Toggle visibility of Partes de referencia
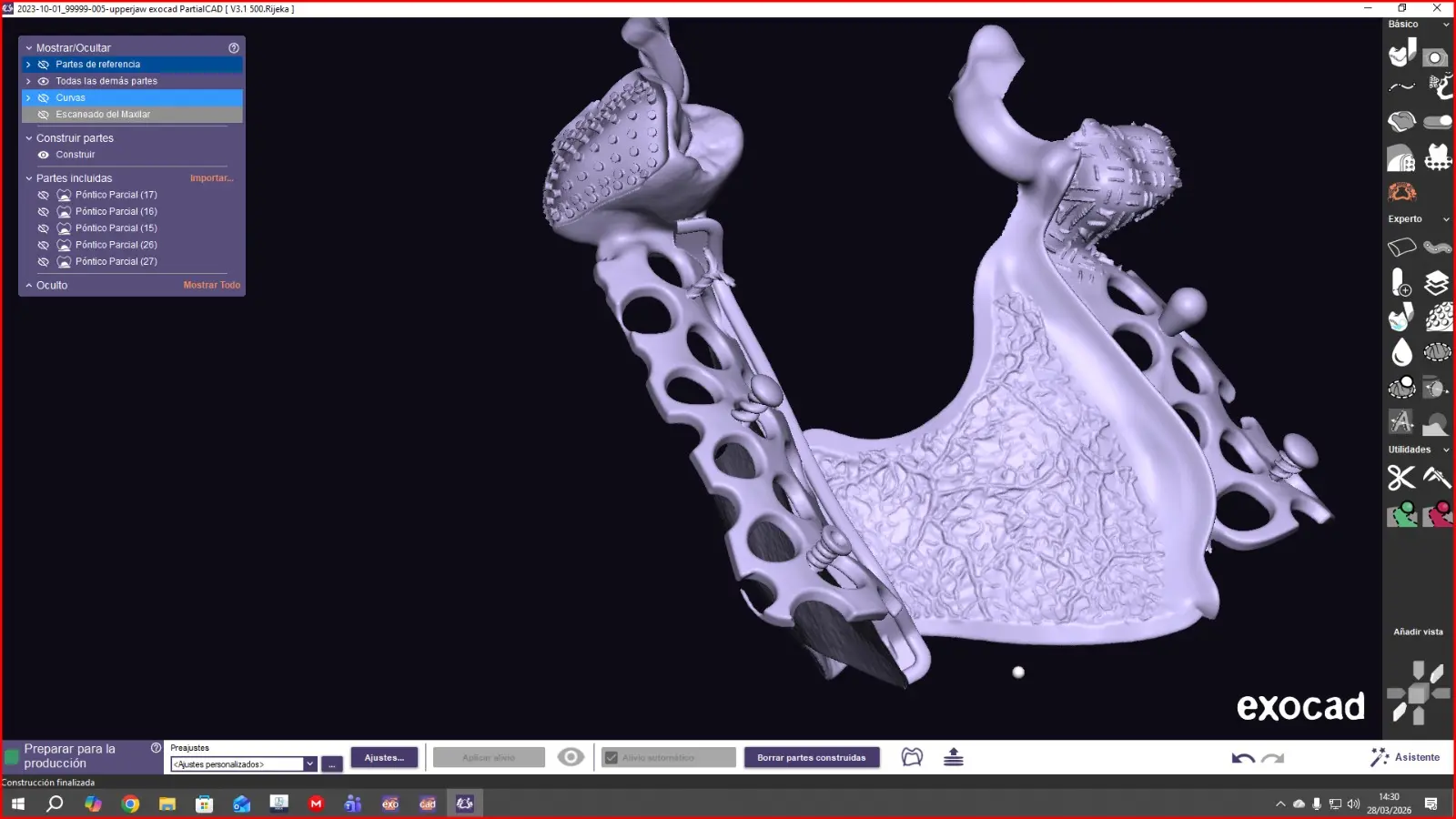1456x819 pixels. pos(44,65)
